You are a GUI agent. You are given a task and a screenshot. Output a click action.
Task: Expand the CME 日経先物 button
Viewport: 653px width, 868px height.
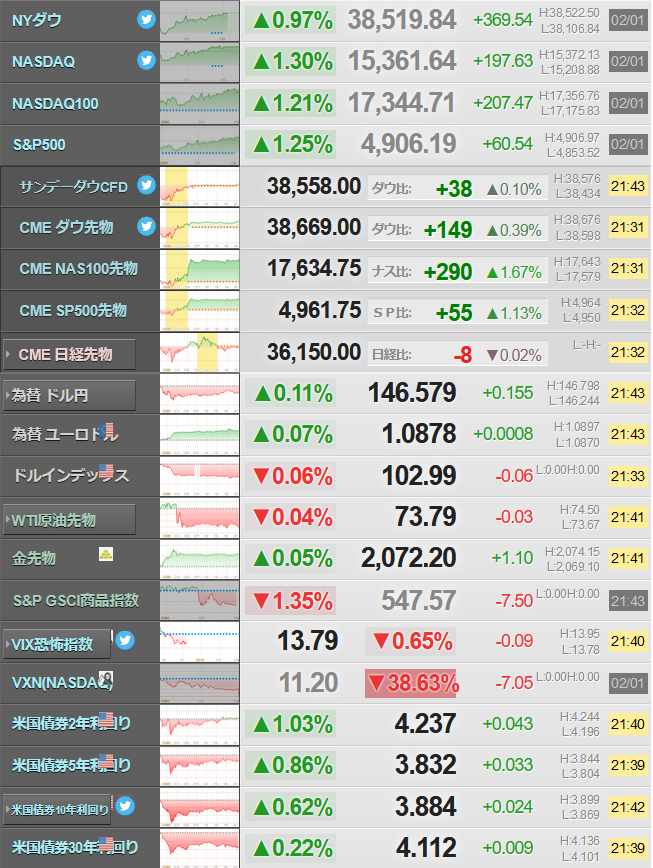(x=69, y=354)
